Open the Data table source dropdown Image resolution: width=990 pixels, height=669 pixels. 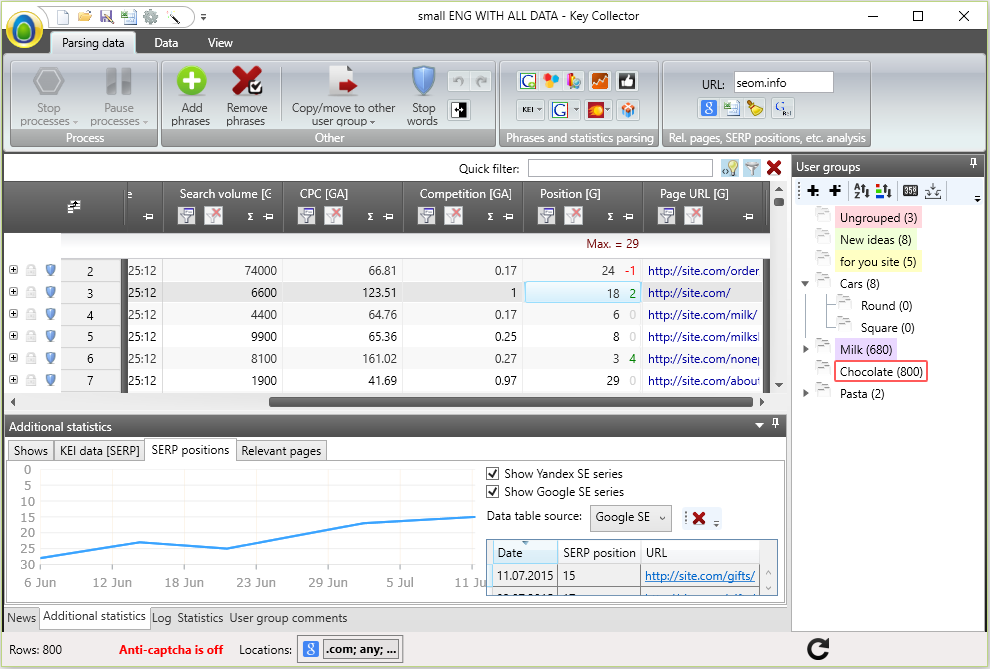point(629,517)
